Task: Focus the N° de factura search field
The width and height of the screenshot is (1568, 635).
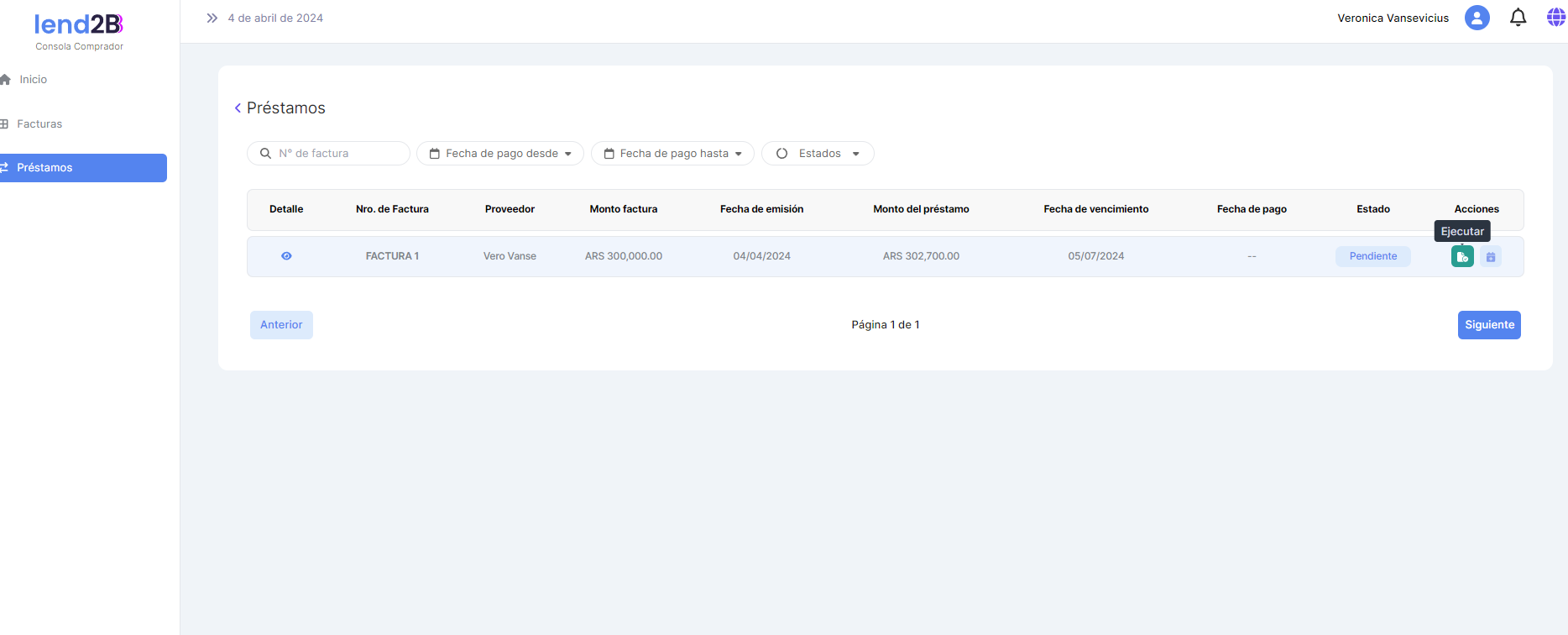Action: click(336, 154)
